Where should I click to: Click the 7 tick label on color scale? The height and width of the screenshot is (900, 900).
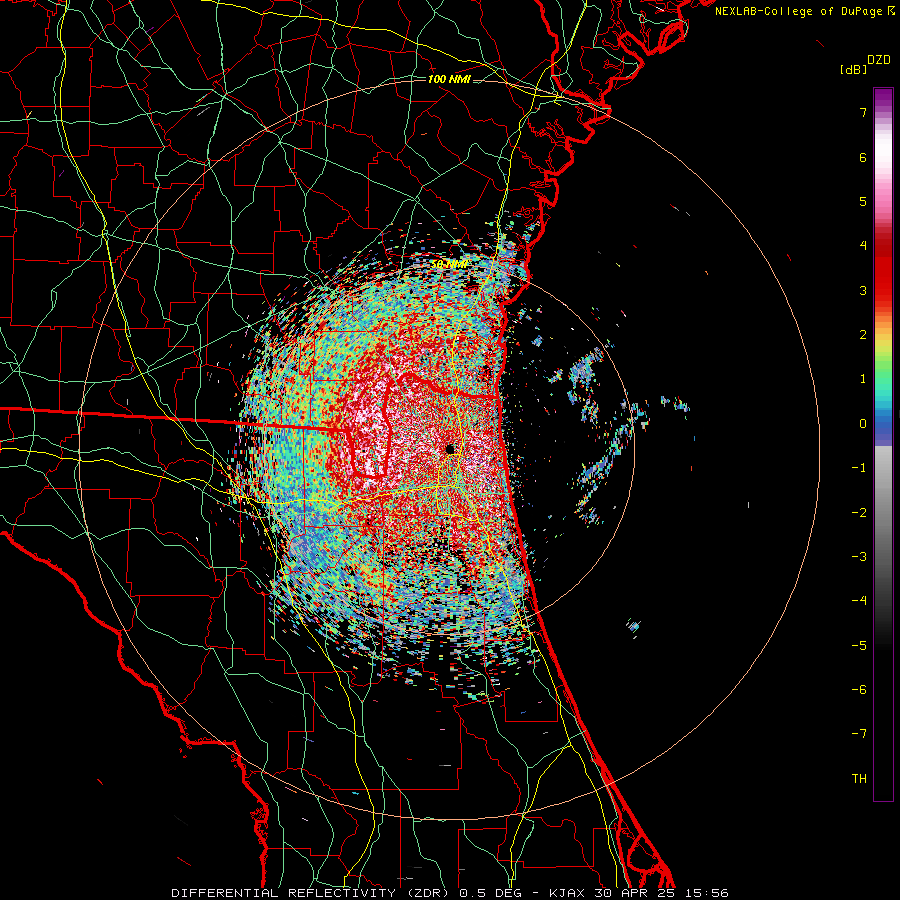863,112
